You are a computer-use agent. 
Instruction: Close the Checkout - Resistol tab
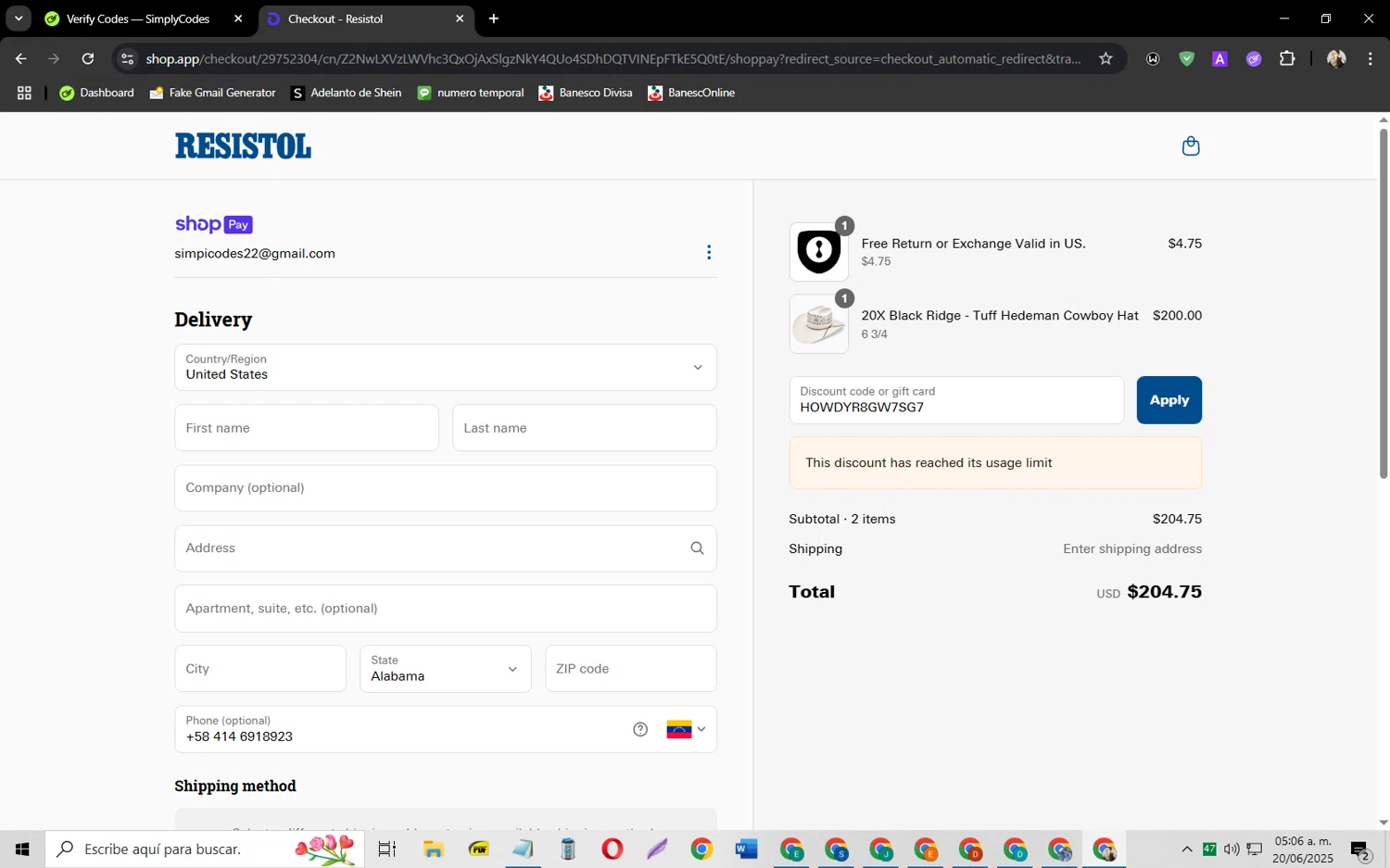(x=460, y=19)
